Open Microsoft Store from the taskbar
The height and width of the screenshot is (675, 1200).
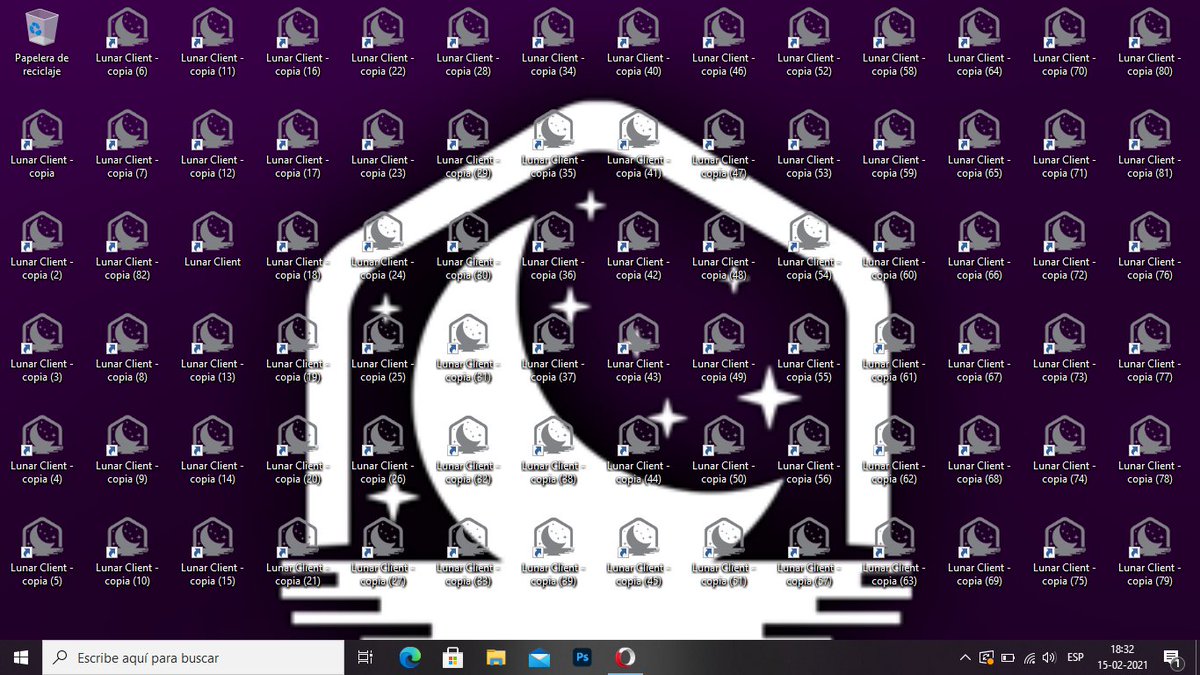click(x=453, y=657)
